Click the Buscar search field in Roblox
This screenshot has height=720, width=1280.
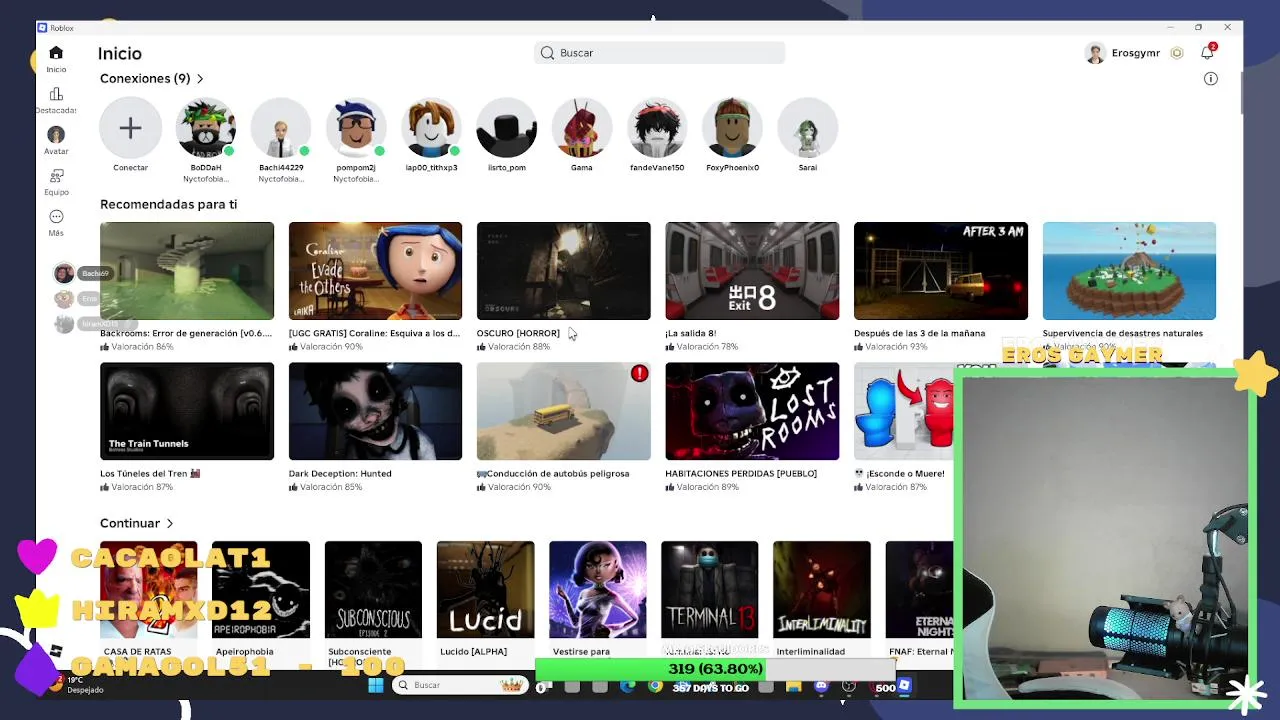coord(660,53)
